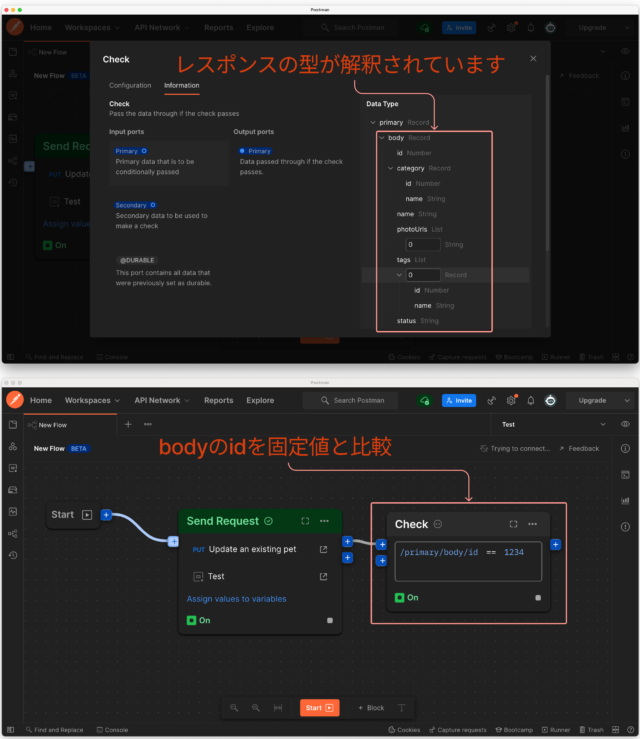Click Send Request block expand icon
This screenshot has height=739, width=640.
(305, 521)
